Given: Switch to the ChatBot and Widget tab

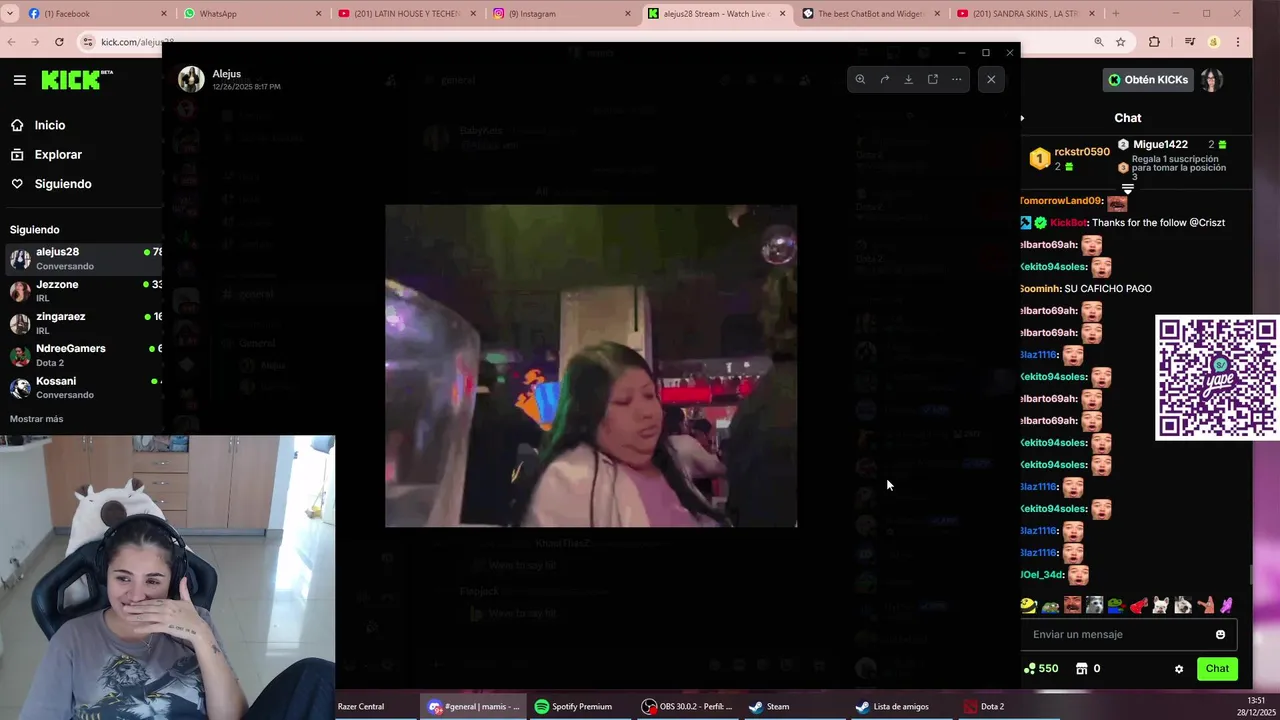Looking at the screenshot, I should [870, 13].
